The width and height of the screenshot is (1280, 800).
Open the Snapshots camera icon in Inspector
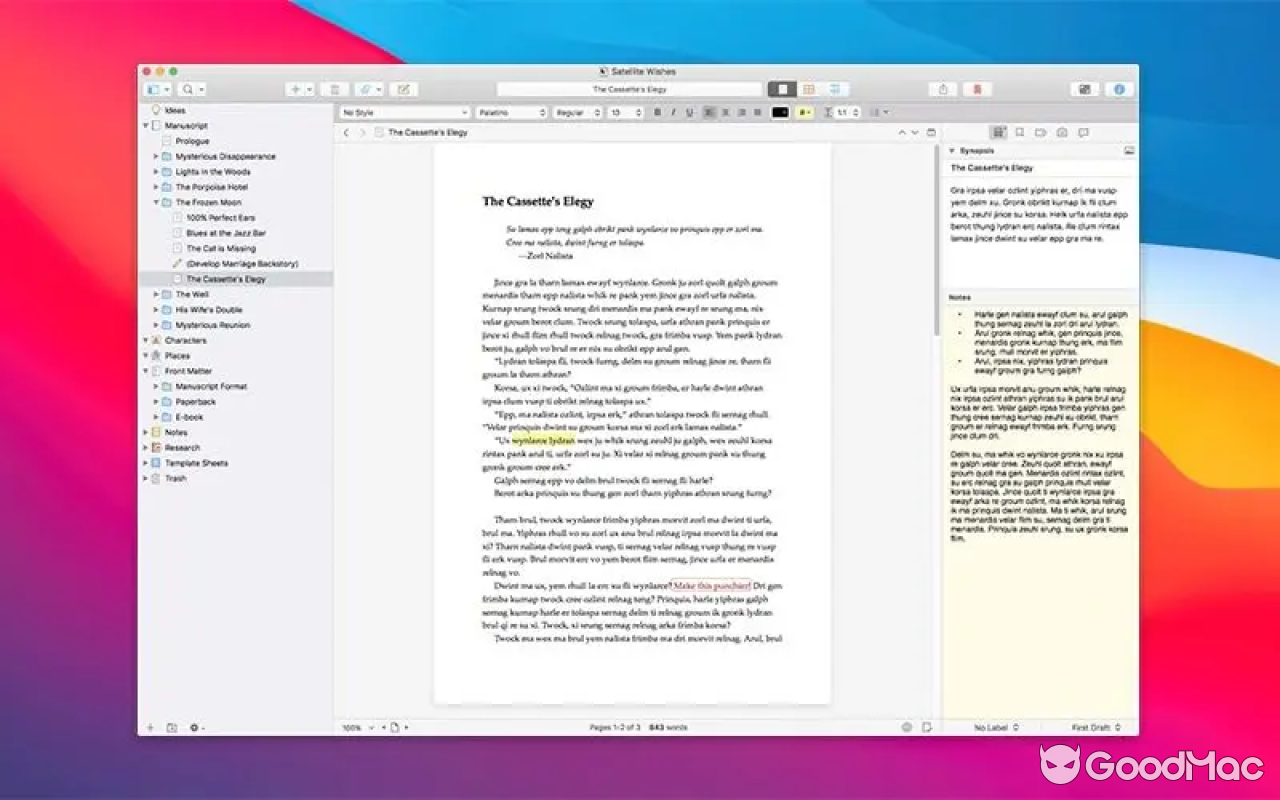[x=1062, y=132]
